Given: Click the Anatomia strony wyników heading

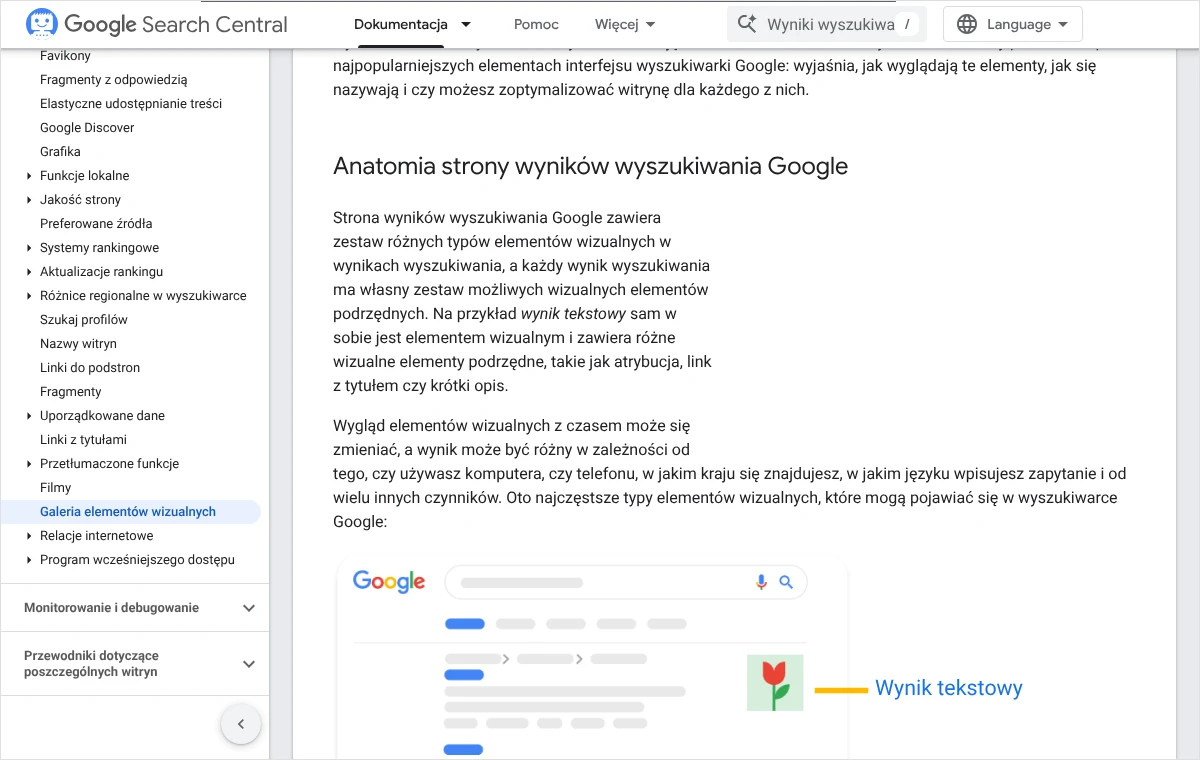Looking at the screenshot, I should (x=590, y=166).
